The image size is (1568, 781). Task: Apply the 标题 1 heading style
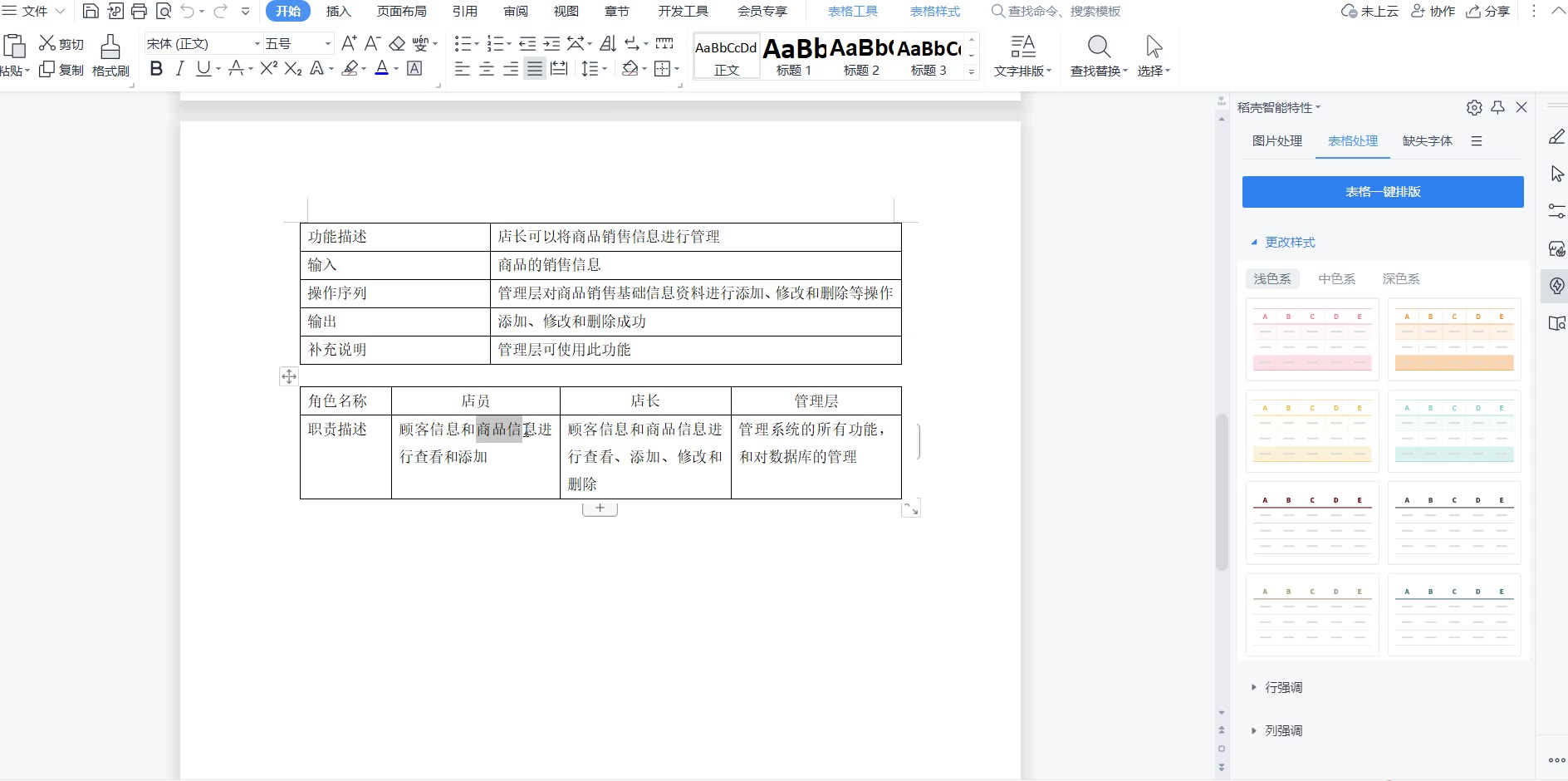coord(794,56)
